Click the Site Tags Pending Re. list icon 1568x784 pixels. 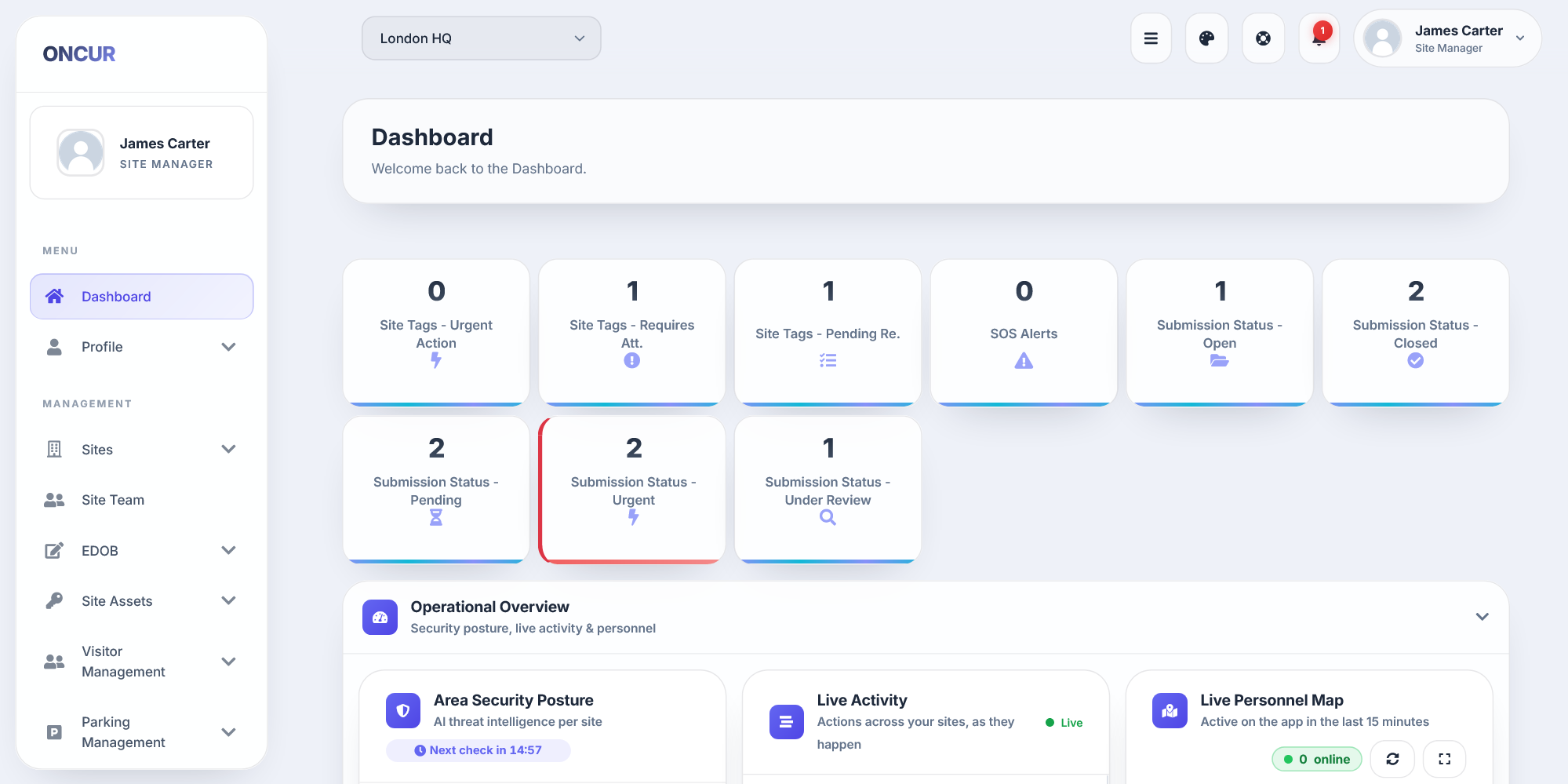828,361
